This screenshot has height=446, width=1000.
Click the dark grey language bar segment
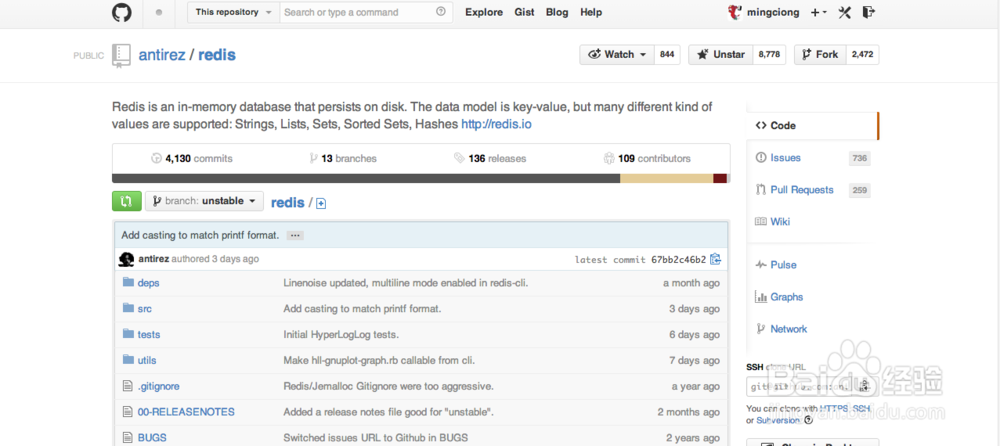click(x=366, y=179)
